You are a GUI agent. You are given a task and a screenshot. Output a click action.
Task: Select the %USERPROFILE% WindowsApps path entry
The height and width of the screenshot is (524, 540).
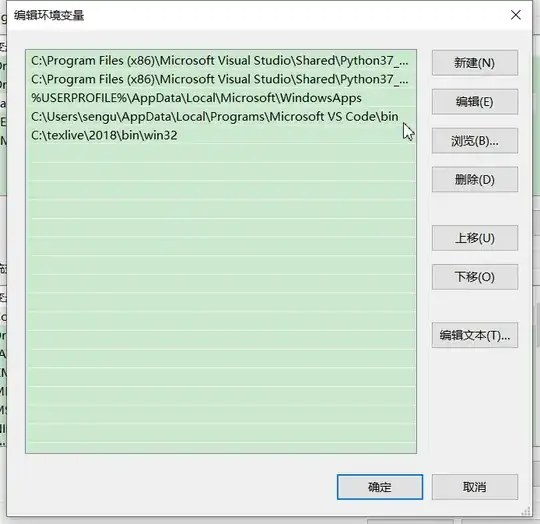click(221, 98)
